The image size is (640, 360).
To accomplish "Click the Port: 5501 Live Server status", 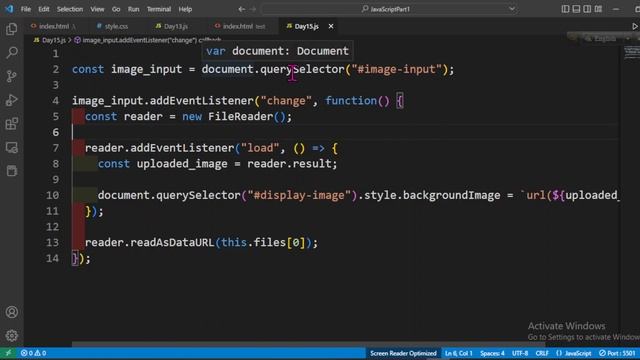I will (x=617, y=353).
